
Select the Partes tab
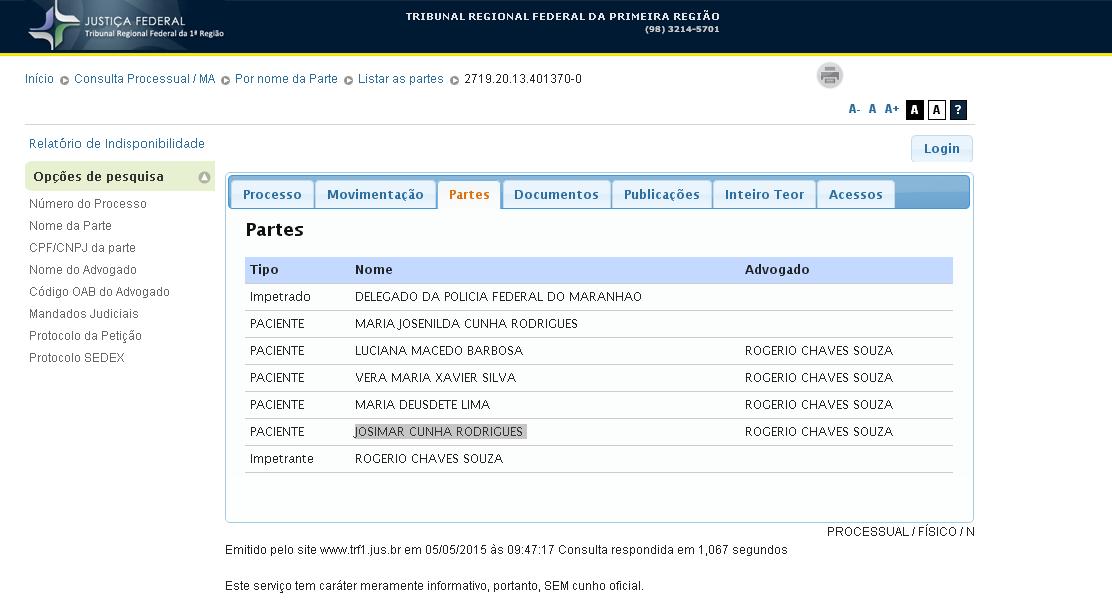coord(469,194)
